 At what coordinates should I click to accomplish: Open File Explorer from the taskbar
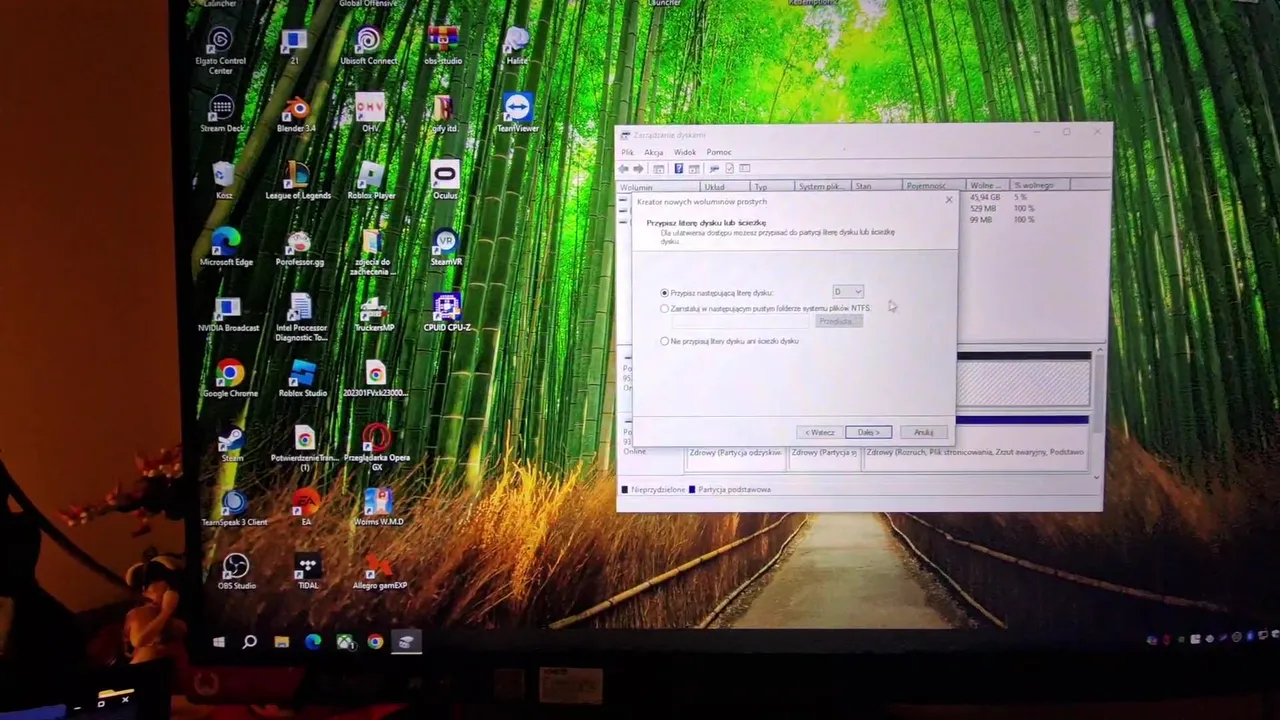tap(282, 642)
